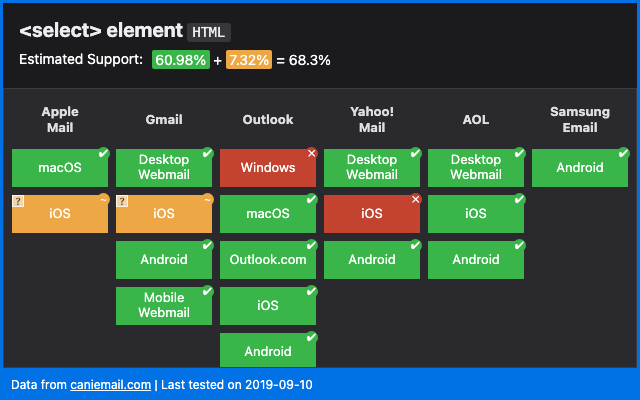This screenshot has height=400, width=640.
Task: Click the Outlook column header
Action: 268,120
